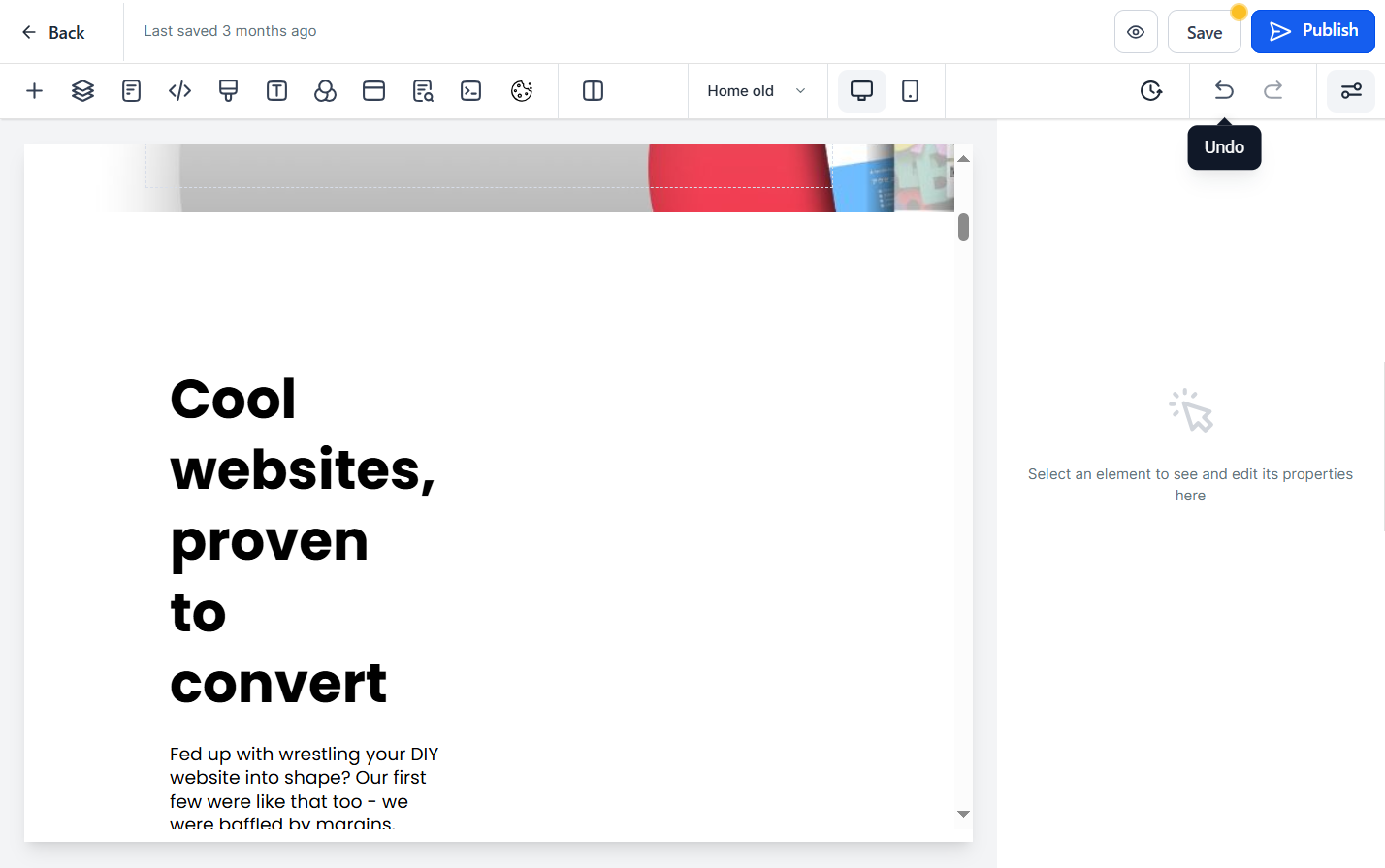Open the typography T icon

coord(276,91)
